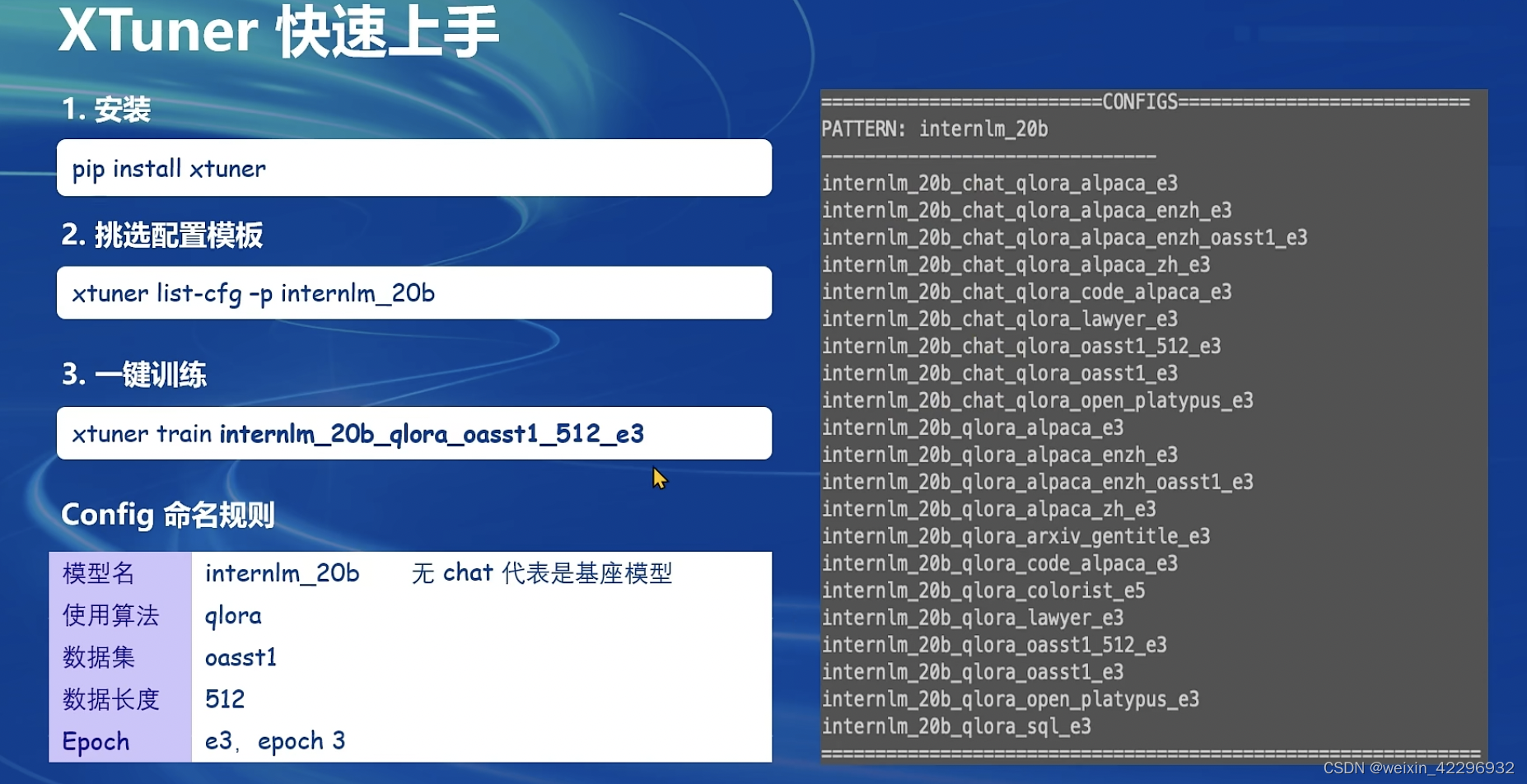
Task: Click the '3. 一键训练' heading
Action: click(134, 375)
